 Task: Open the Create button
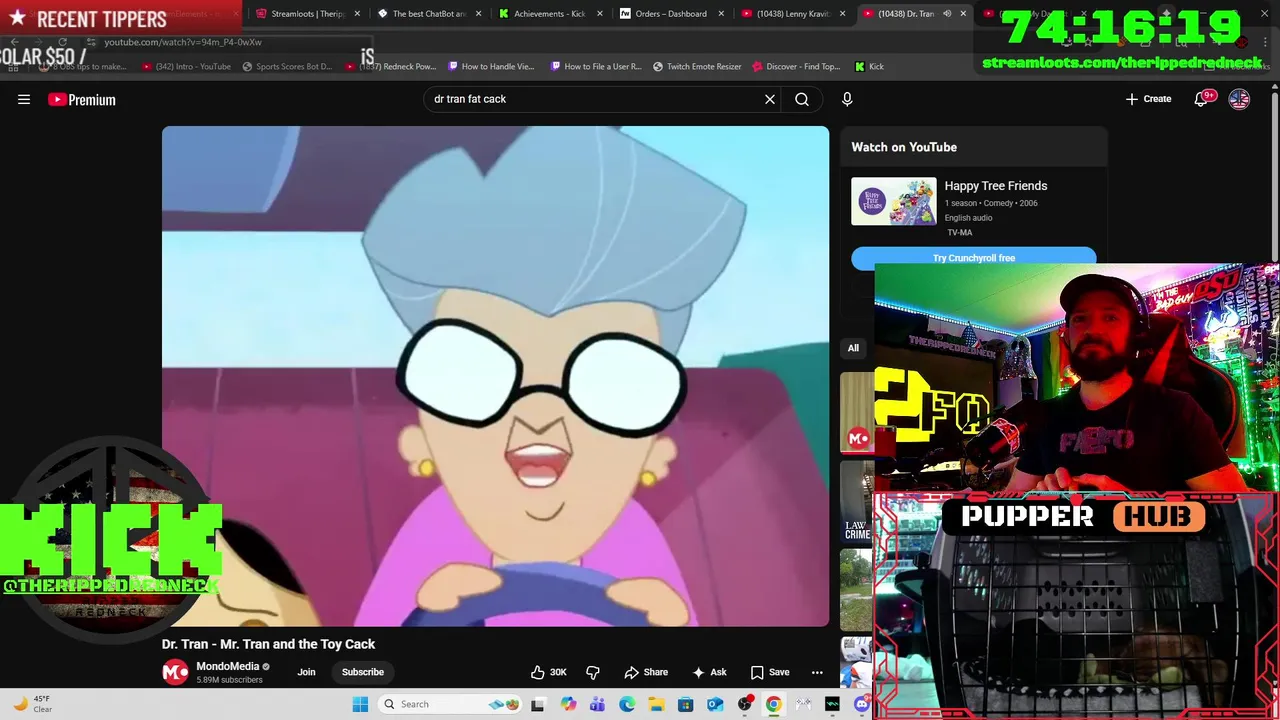(1148, 99)
